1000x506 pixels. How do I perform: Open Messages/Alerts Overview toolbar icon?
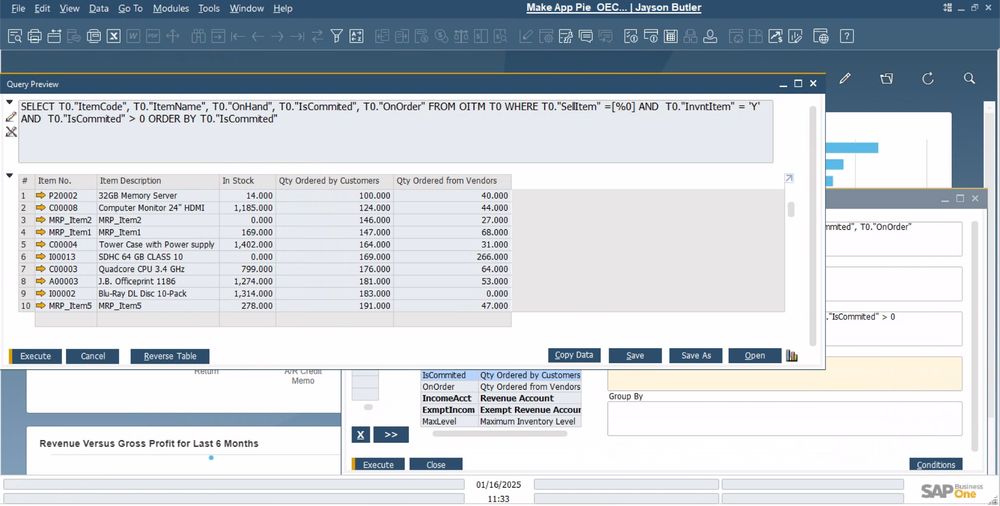coord(586,36)
